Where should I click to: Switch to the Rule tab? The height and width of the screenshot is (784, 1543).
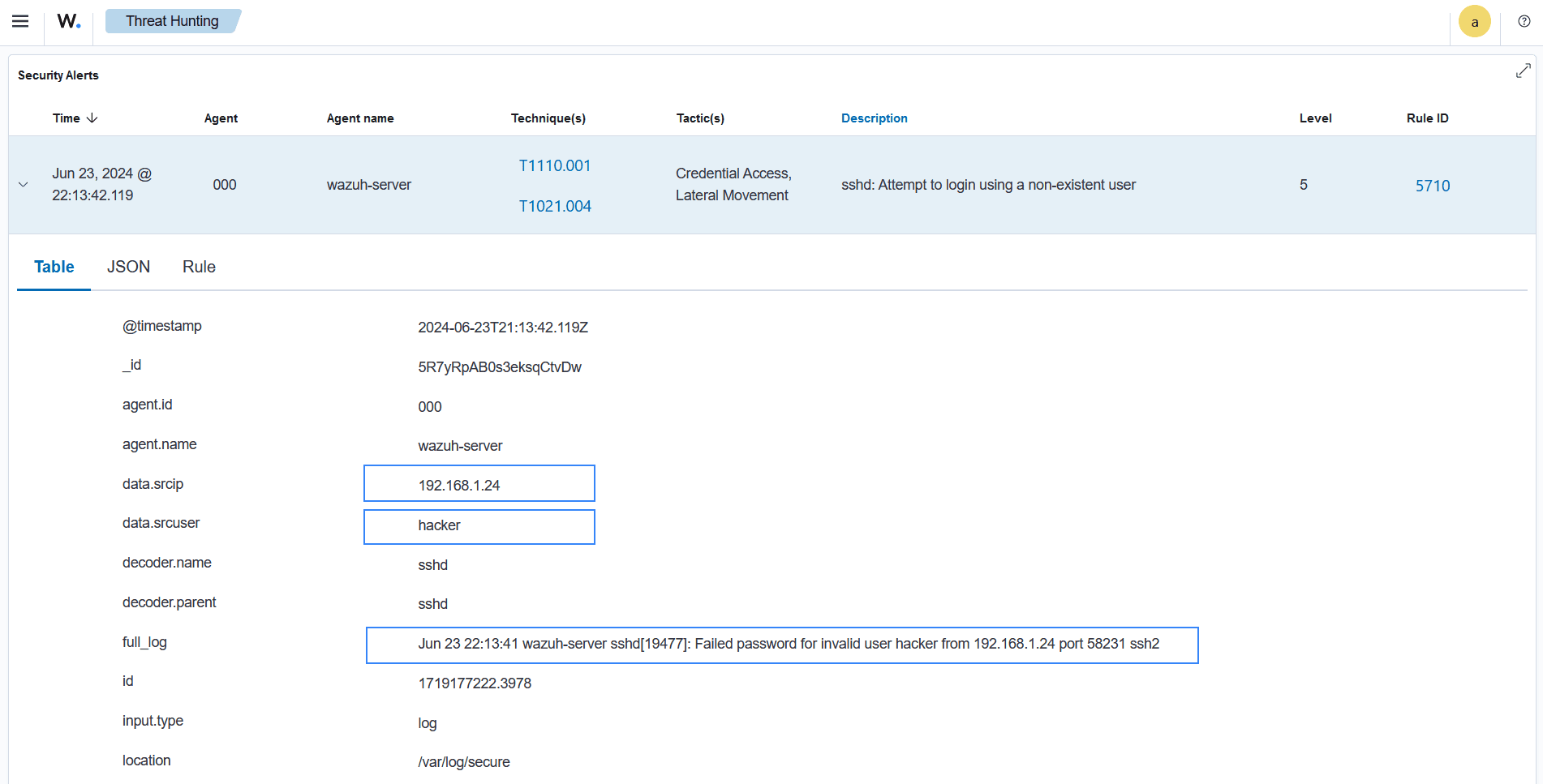point(199,267)
